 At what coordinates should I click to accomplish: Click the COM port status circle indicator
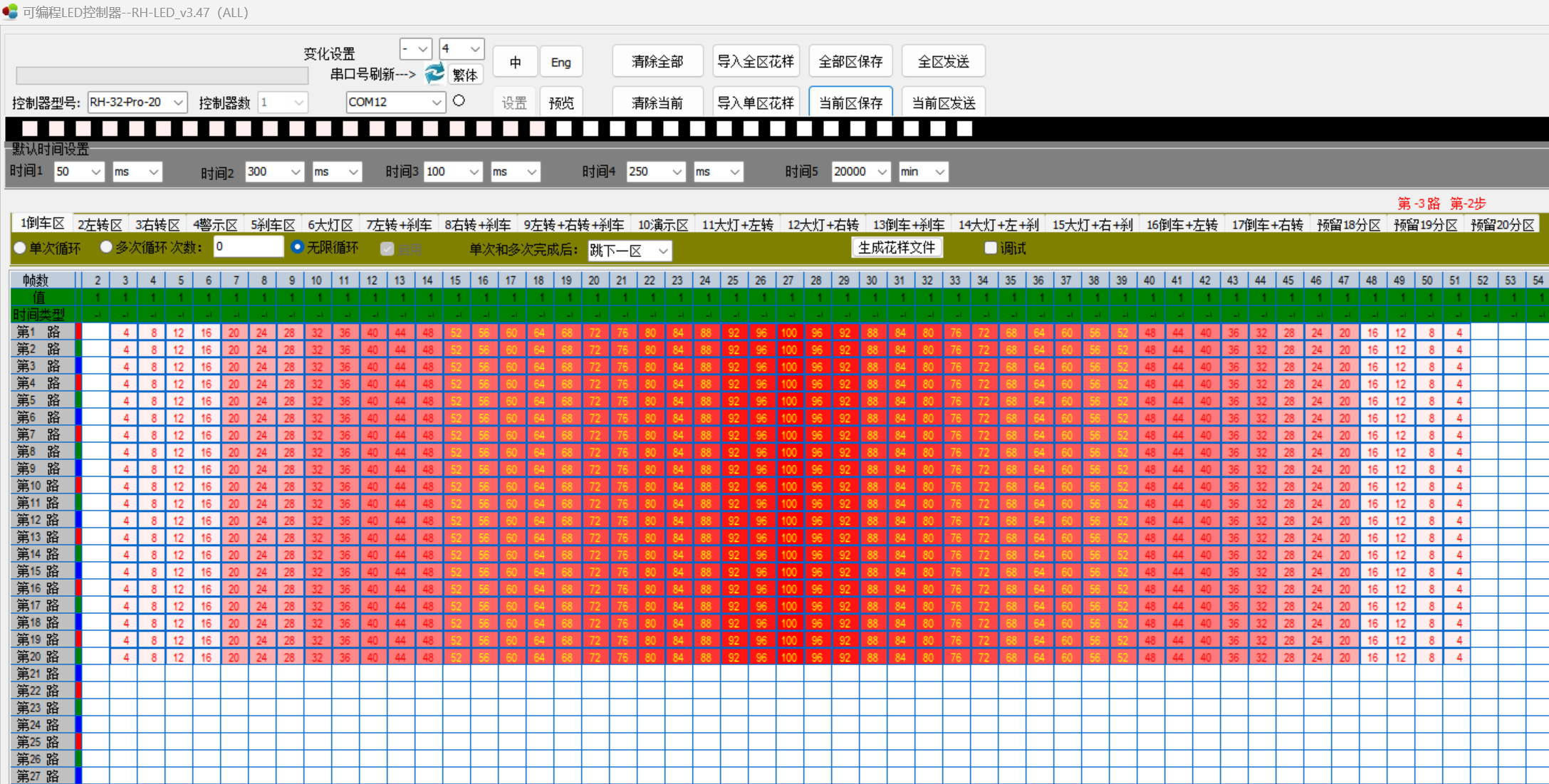pos(459,101)
